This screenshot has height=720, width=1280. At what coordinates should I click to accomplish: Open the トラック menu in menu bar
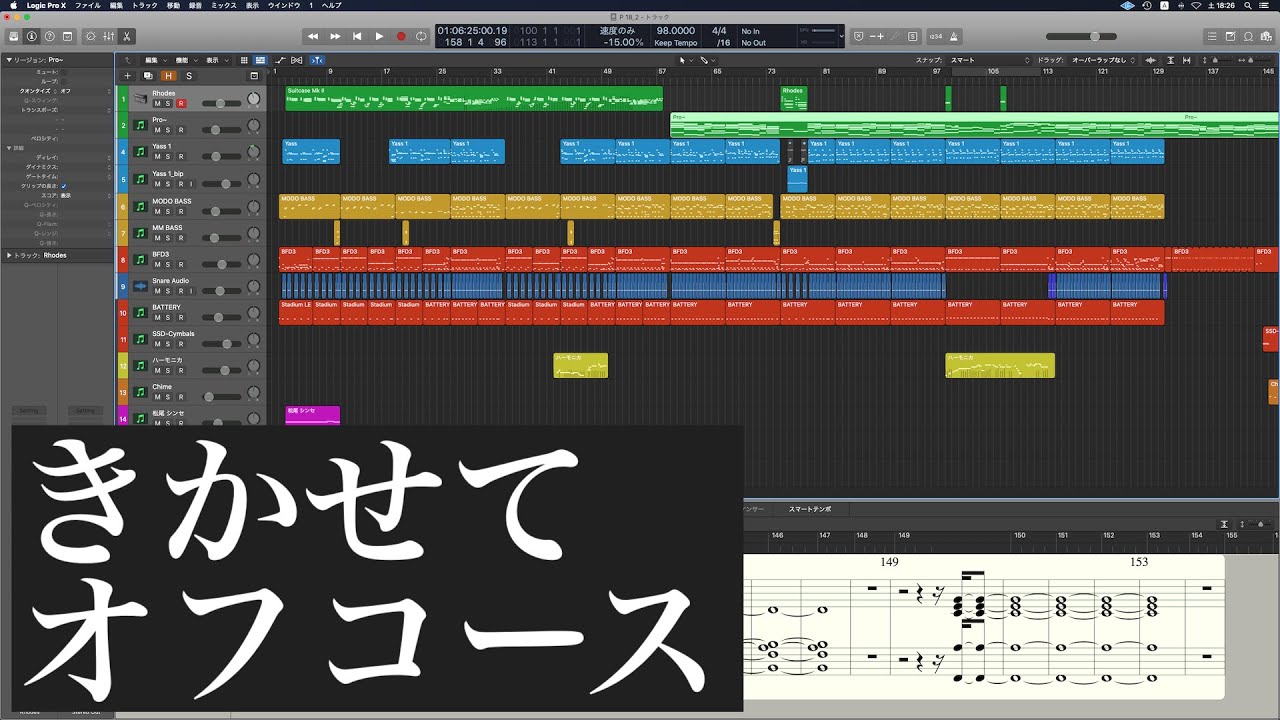[x=145, y=5]
